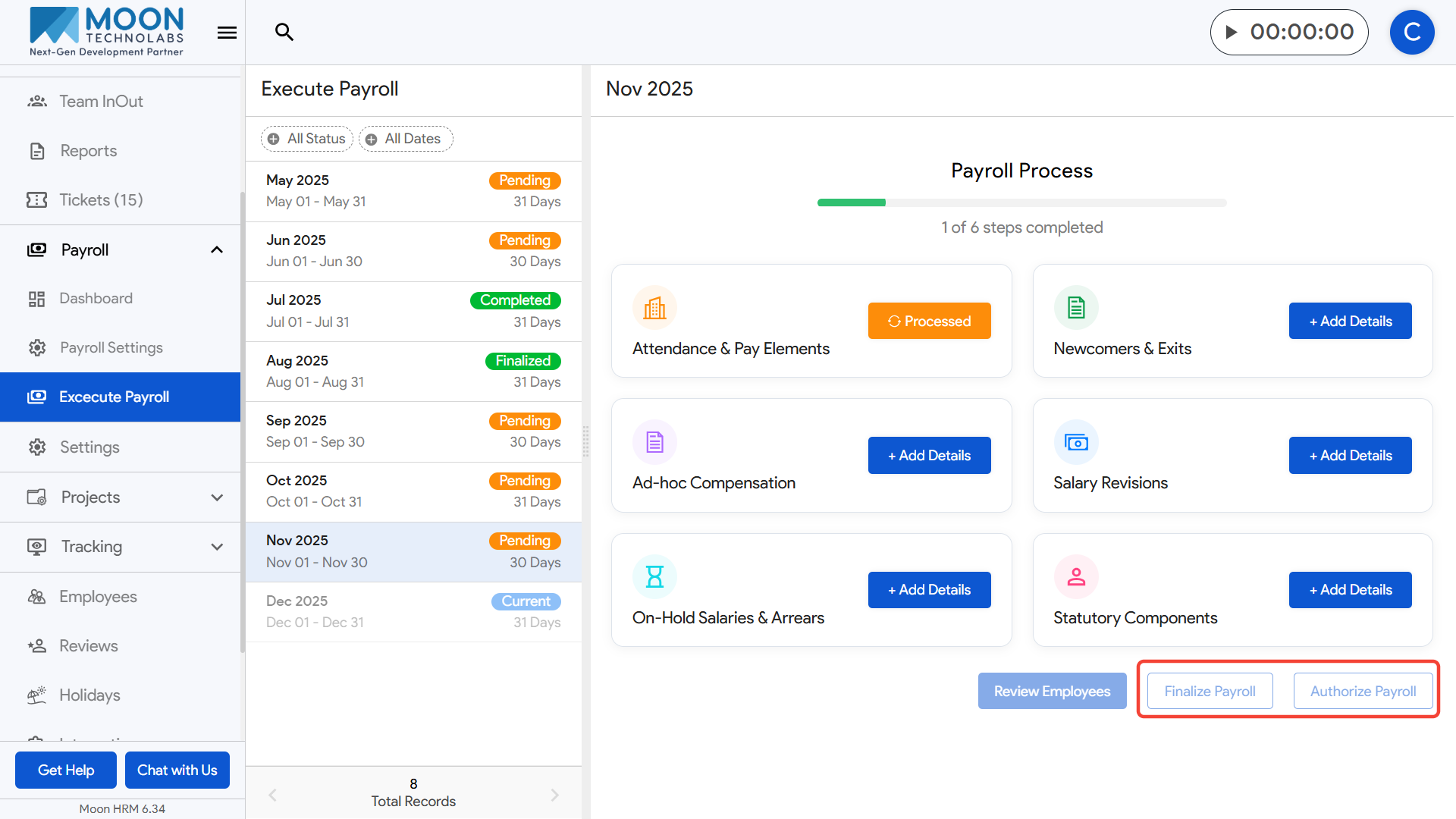Screen dimensions: 1456x819
Task: Collapse the Payroll sidebar section
Action: [217, 249]
